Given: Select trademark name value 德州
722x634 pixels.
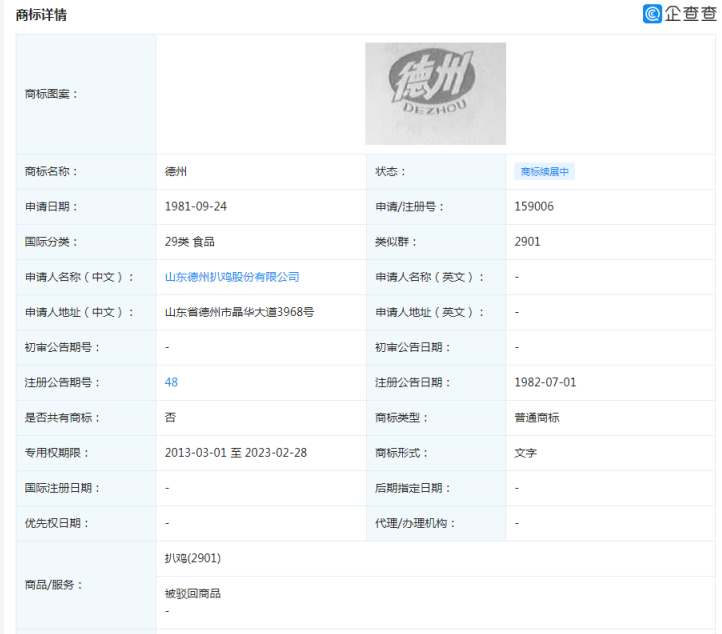Looking at the screenshot, I should [x=177, y=172].
